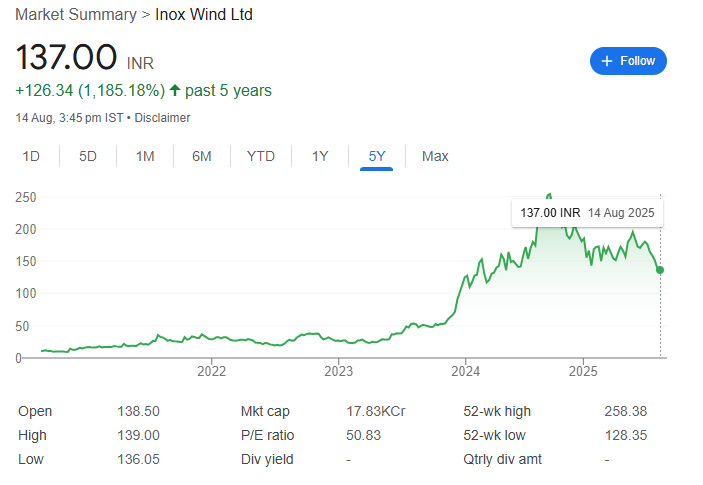The width and height of the screenshot is (703, 485).
Task: Click the plus icon in Follow button
Action: 607,61
